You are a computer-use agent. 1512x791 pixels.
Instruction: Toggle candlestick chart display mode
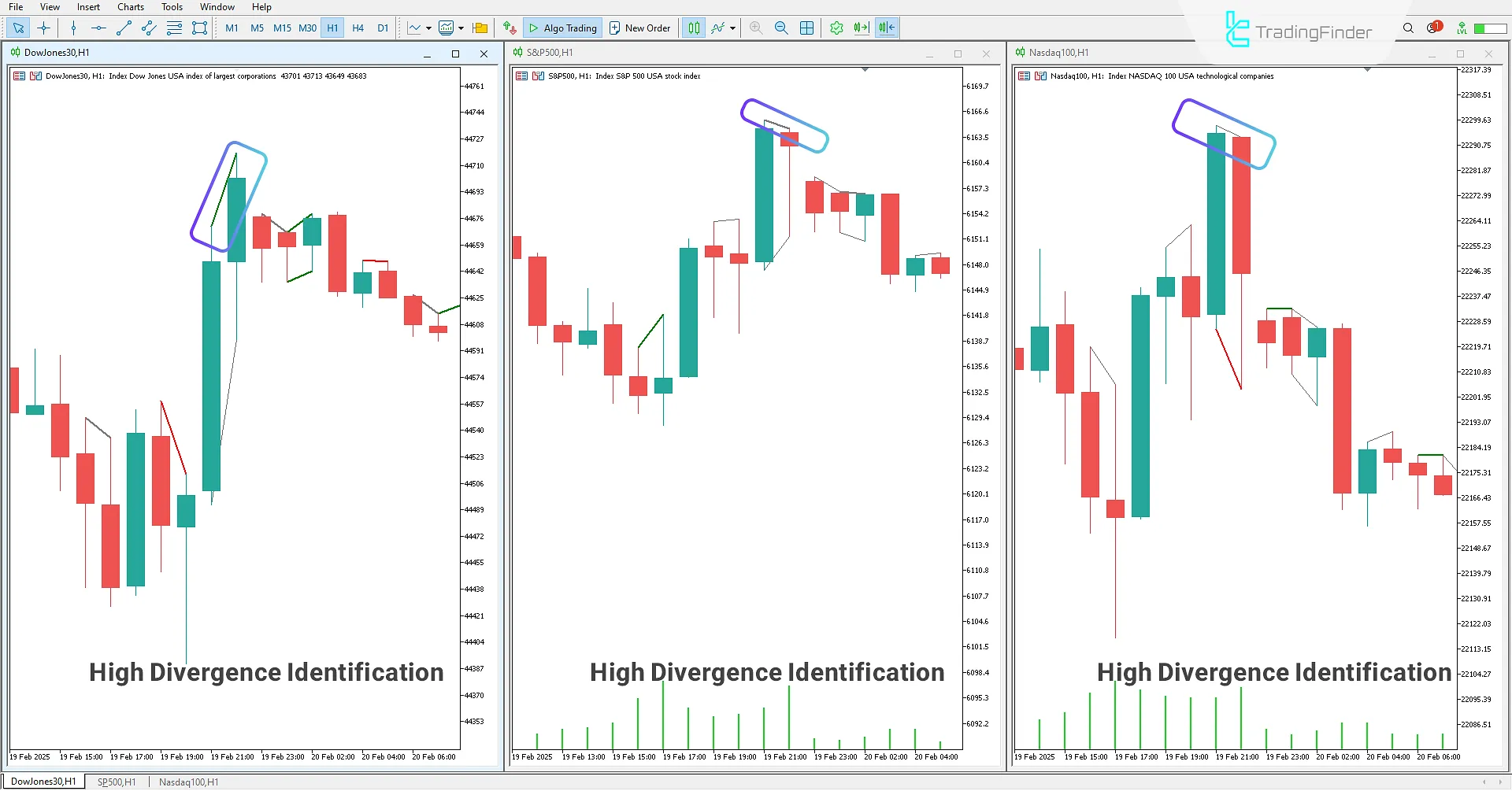point(693,28)
